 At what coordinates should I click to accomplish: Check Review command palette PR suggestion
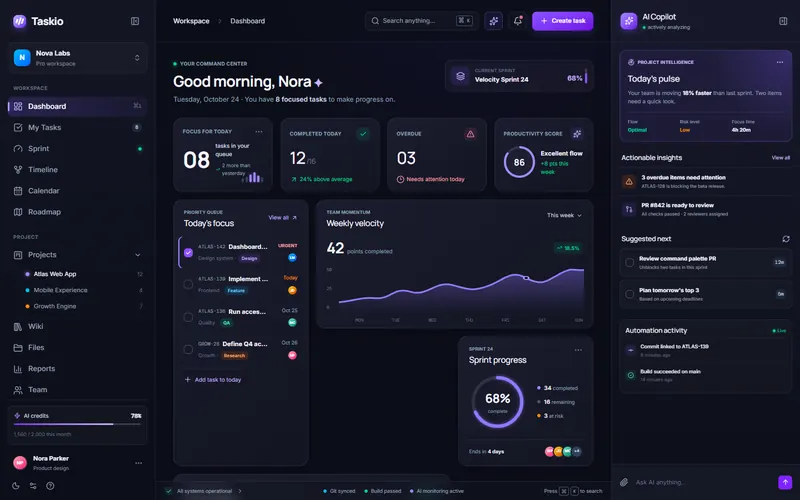pos(630,262)
